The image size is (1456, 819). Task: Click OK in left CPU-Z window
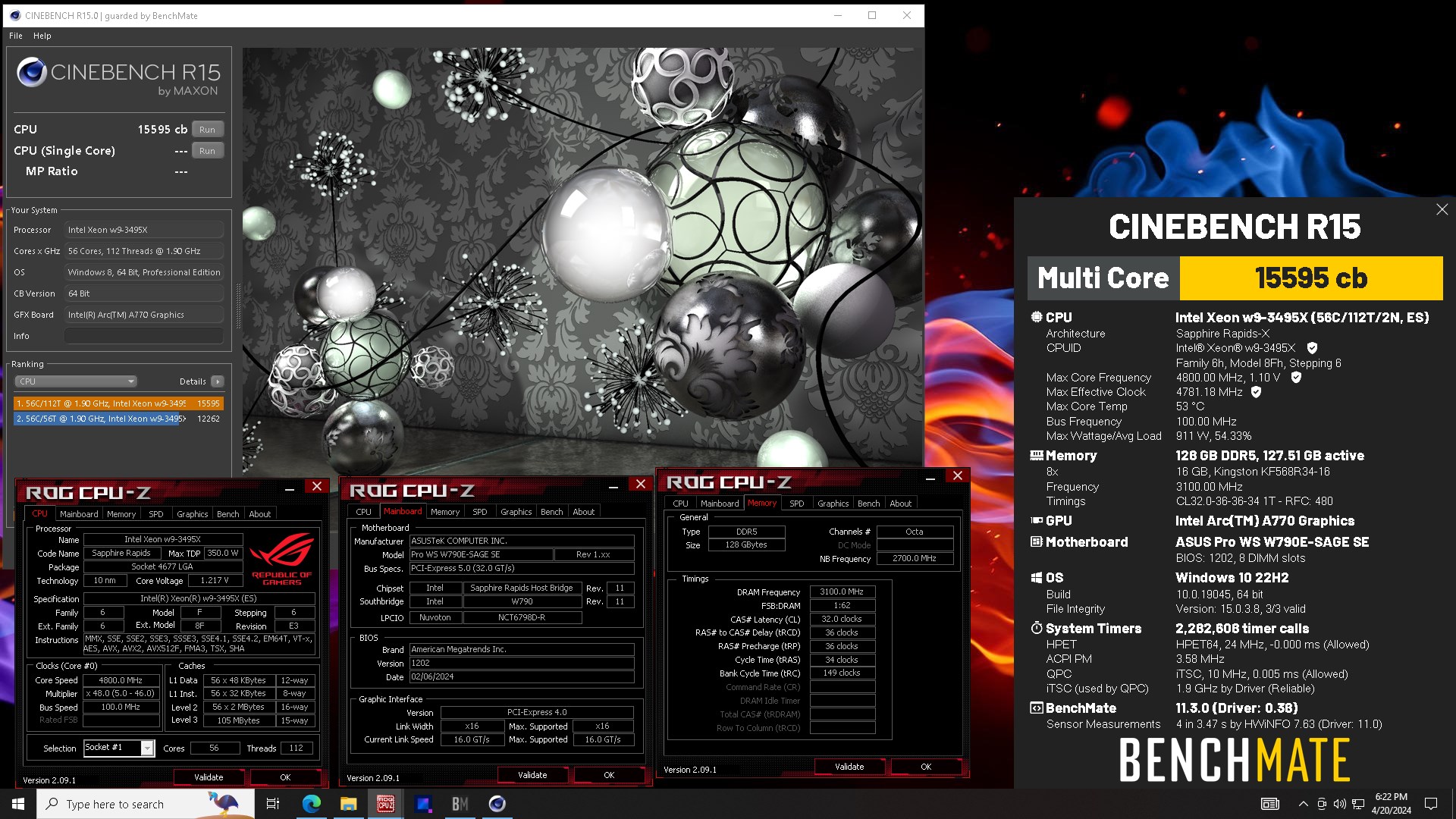coord(285,777)
